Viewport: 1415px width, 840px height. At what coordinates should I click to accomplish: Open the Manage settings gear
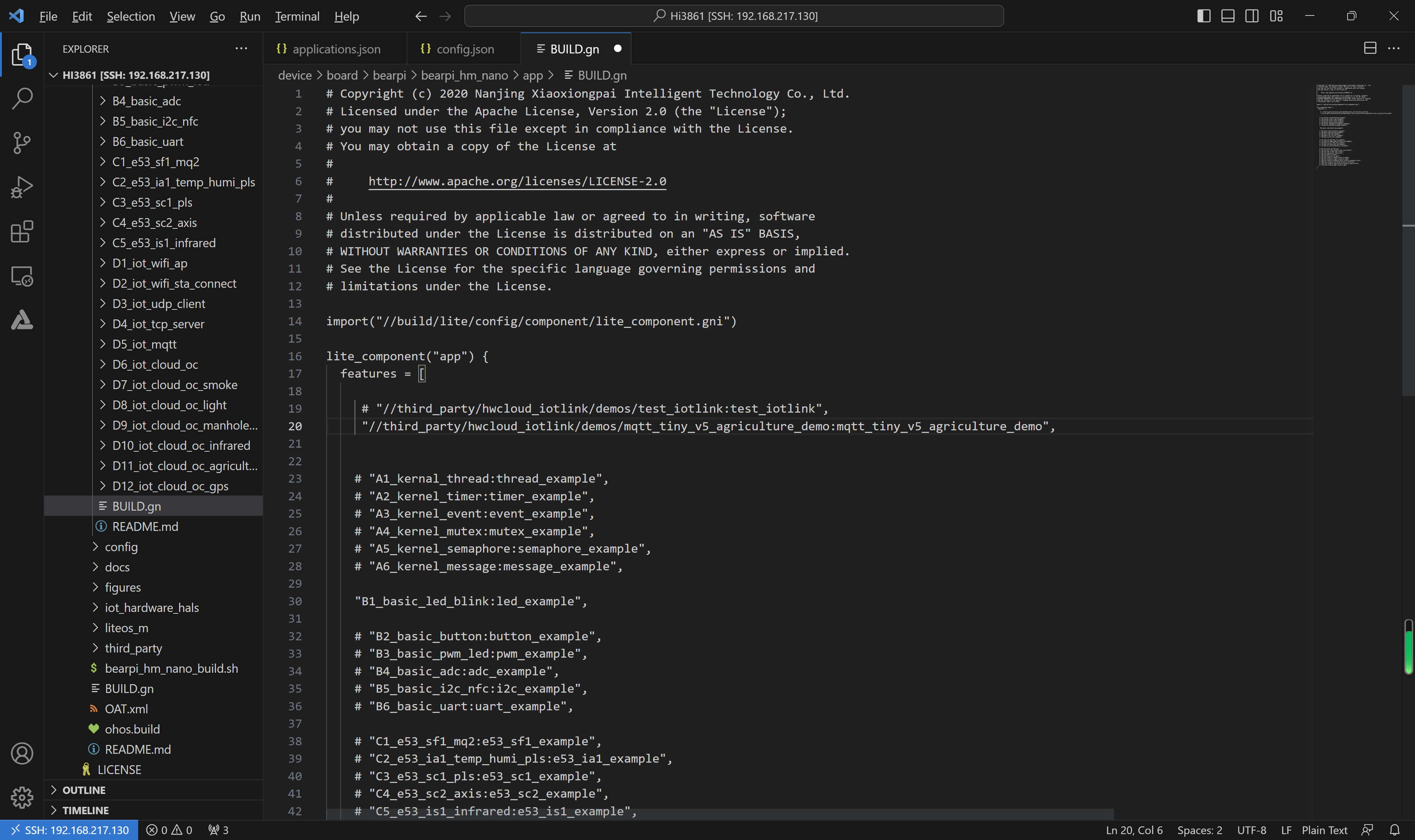pyautogui.click(x=21, y=798)
